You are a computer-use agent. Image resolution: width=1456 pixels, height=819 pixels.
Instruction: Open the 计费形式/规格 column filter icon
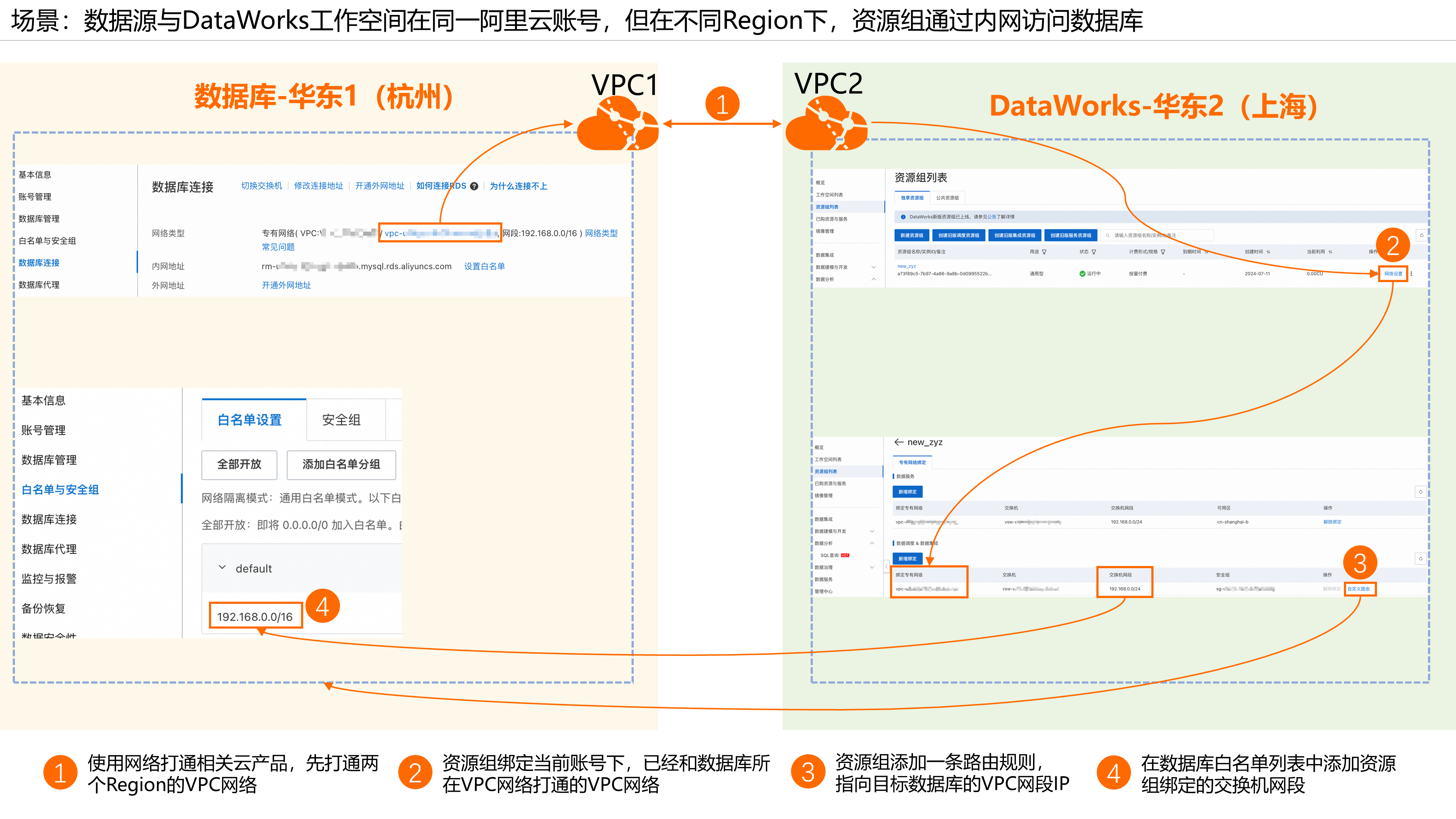click(x=1163, y=252)
